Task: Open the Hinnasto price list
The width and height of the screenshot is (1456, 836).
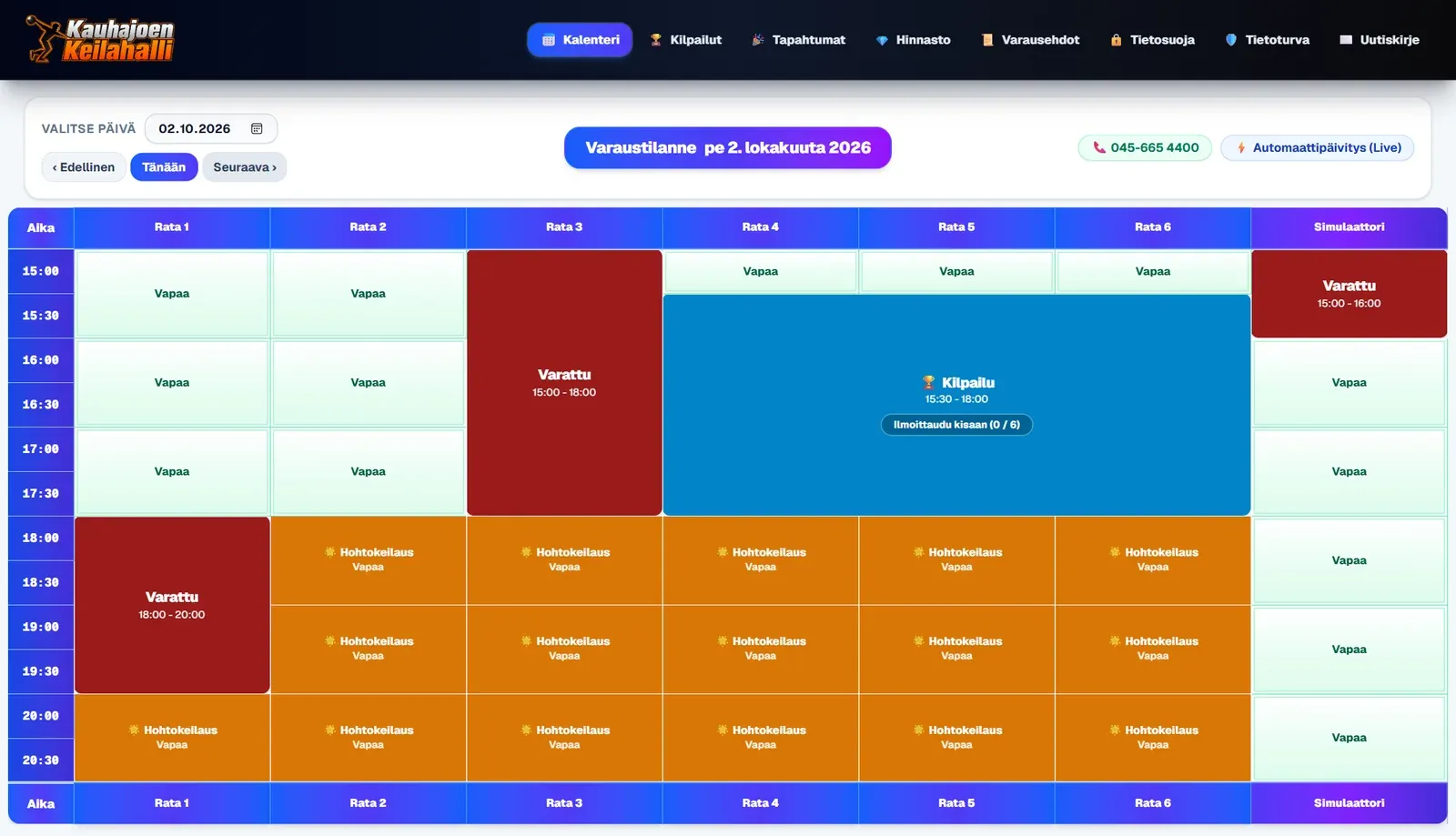Action: pos(914,40)
